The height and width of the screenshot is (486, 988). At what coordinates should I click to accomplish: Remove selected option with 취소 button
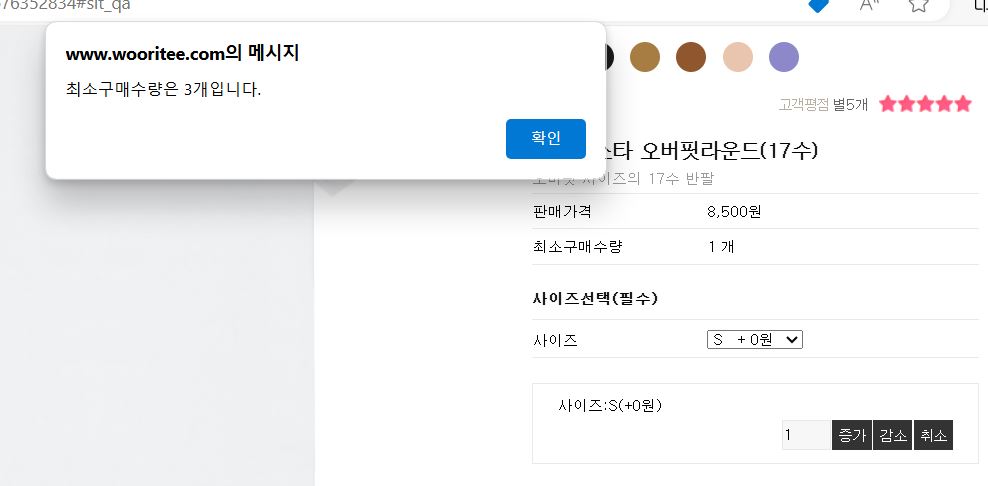pyautogui.click(x=933, y=435)
